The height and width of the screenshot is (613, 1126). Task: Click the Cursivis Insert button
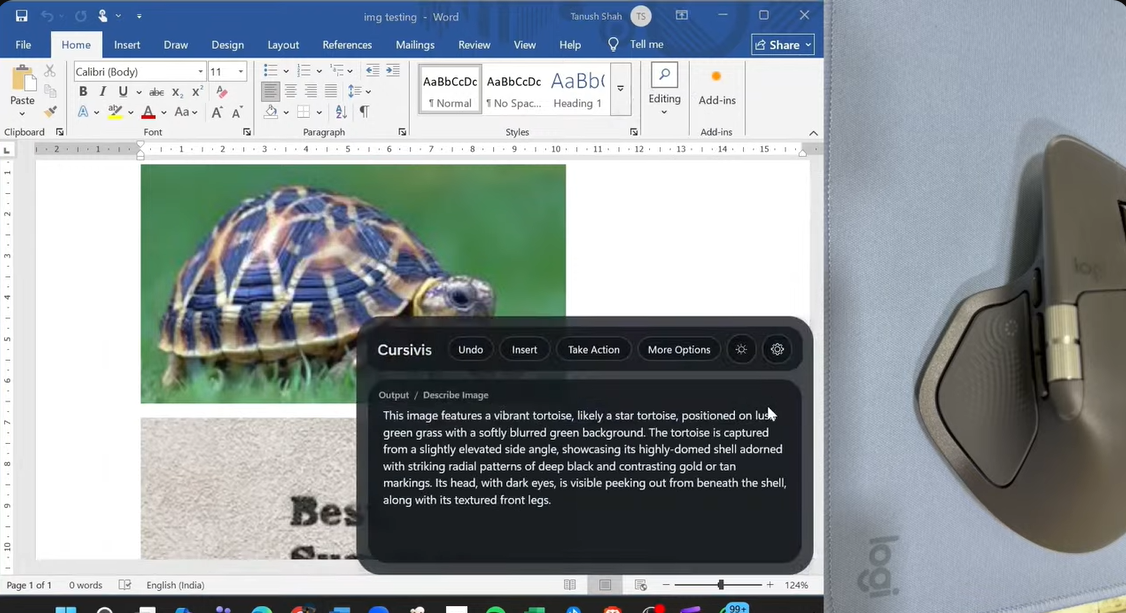pyautogui.click(x=524, y=350)
